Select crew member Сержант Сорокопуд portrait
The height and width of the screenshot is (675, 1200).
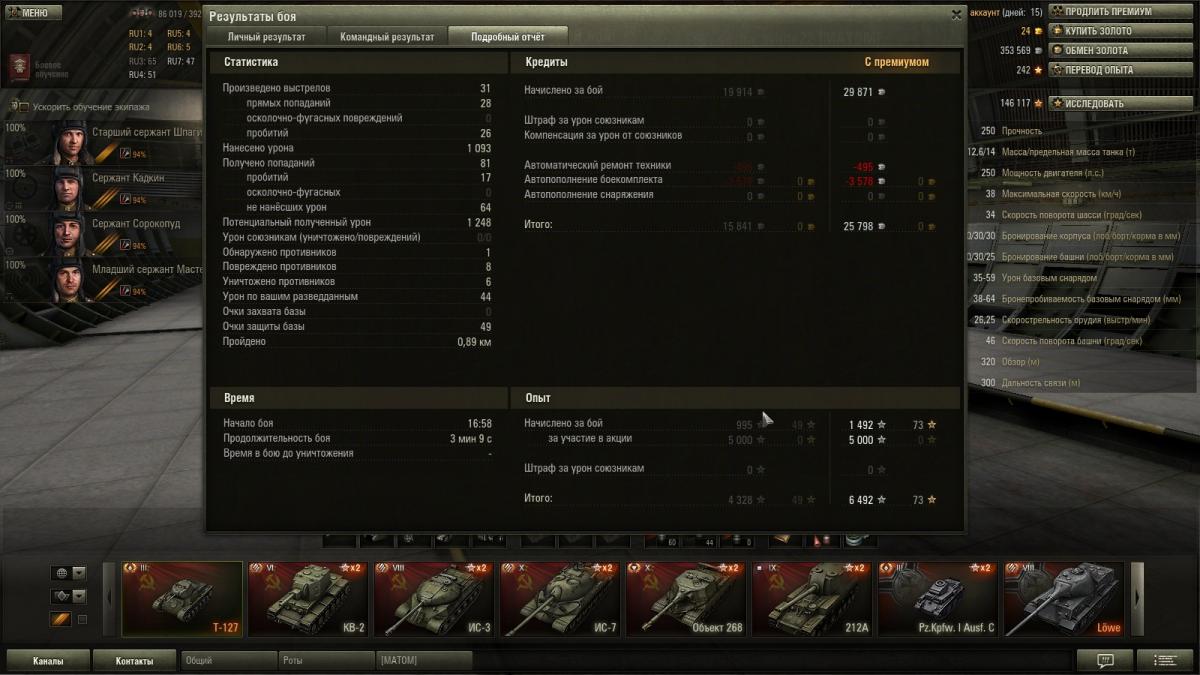tap(69, 234)
